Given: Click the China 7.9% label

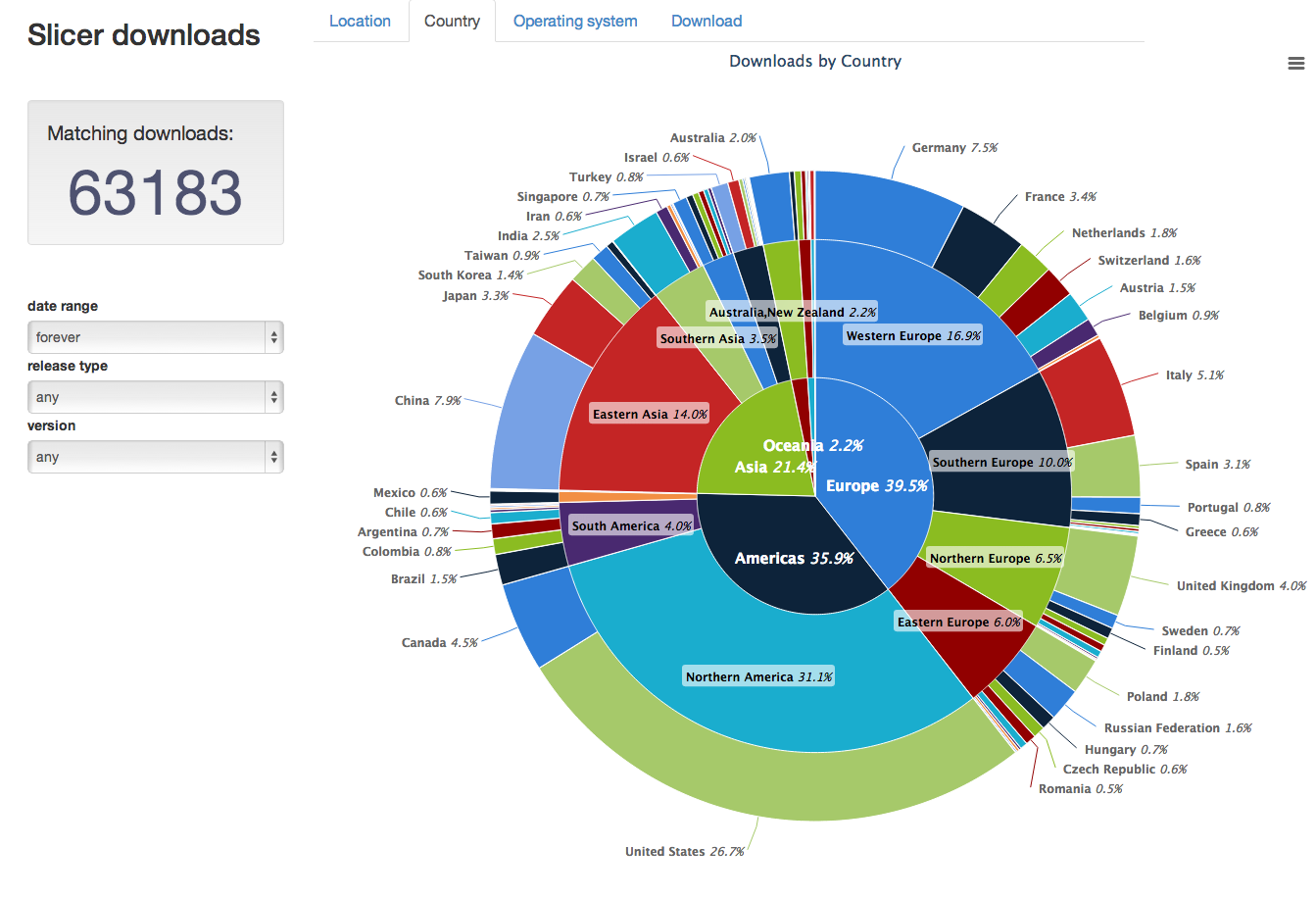Looking at the screenshot, I should coord(427,401).
